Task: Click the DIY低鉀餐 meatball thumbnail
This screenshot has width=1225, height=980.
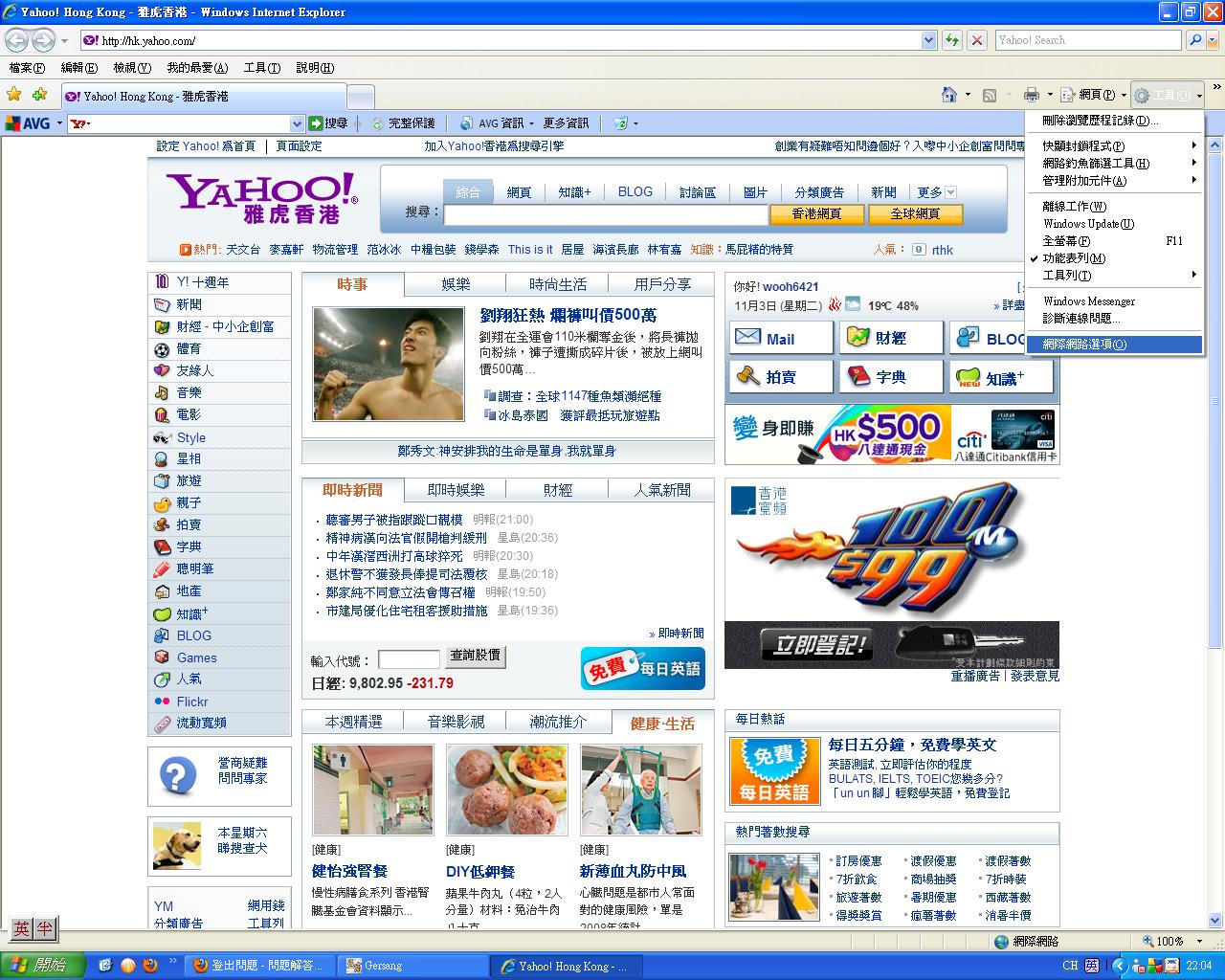Action: click(507, 791)
